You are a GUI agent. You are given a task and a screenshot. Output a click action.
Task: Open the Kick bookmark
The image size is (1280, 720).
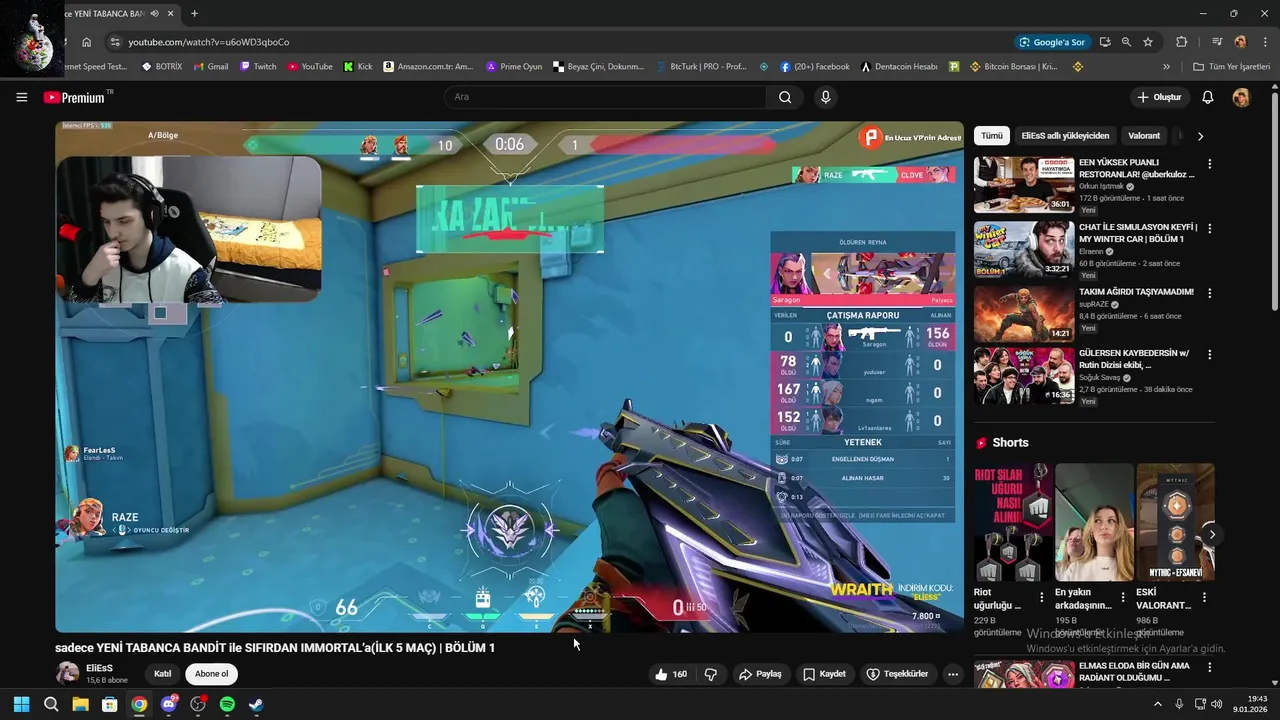click(358, 67)
